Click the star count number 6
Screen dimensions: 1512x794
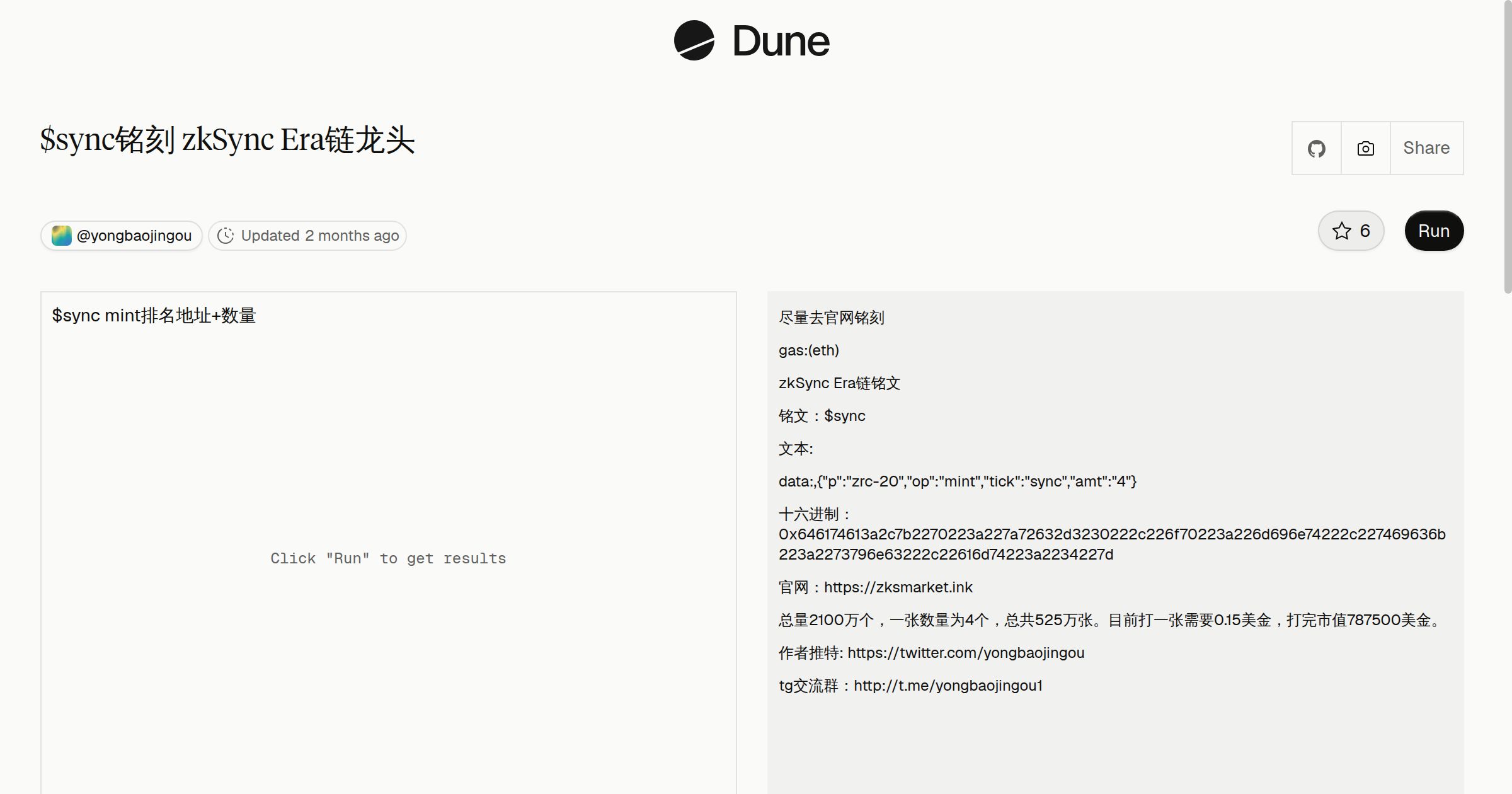tap(1365, 231)
